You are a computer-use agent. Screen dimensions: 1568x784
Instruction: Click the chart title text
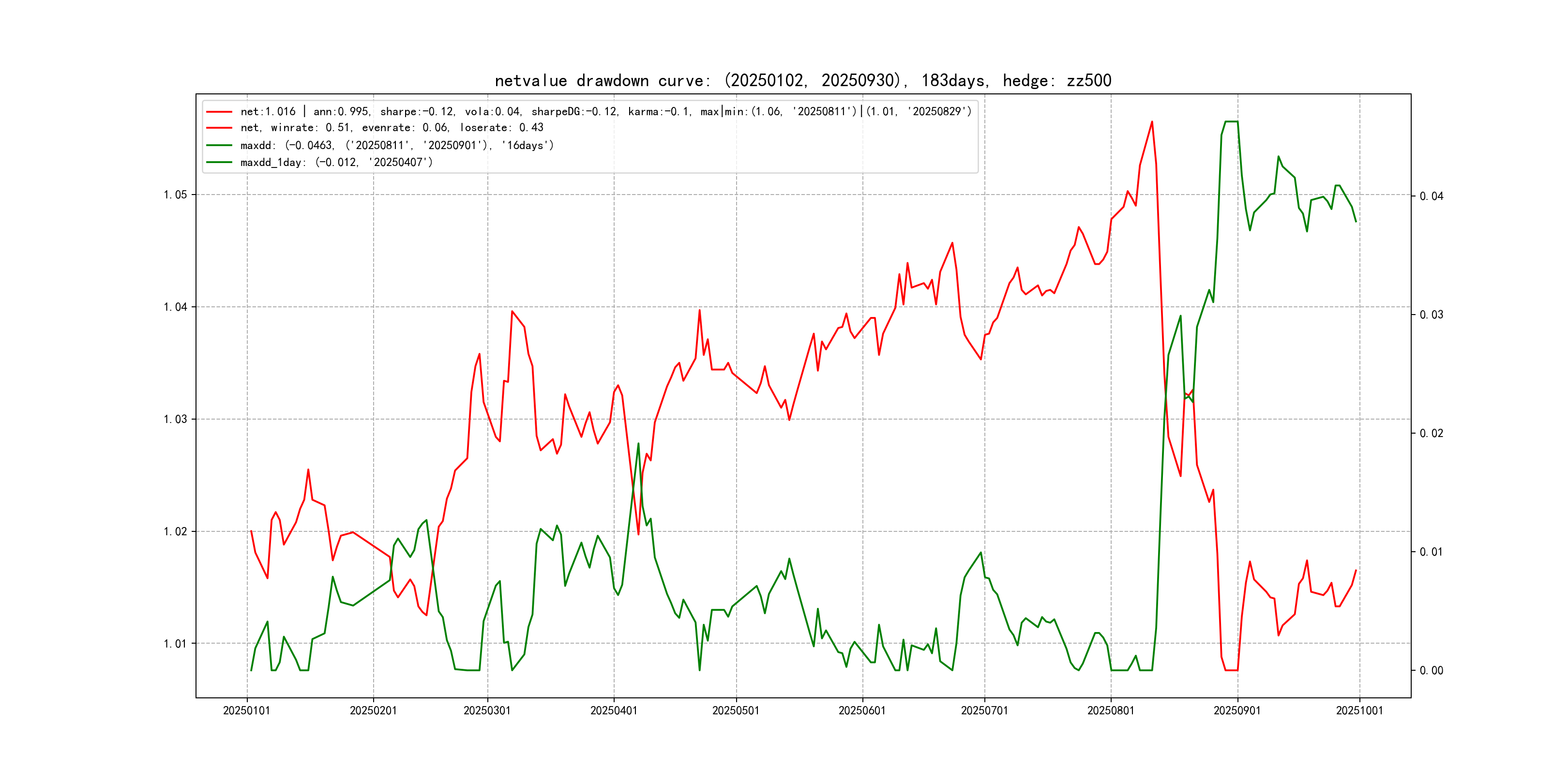(x=802, y=80)
